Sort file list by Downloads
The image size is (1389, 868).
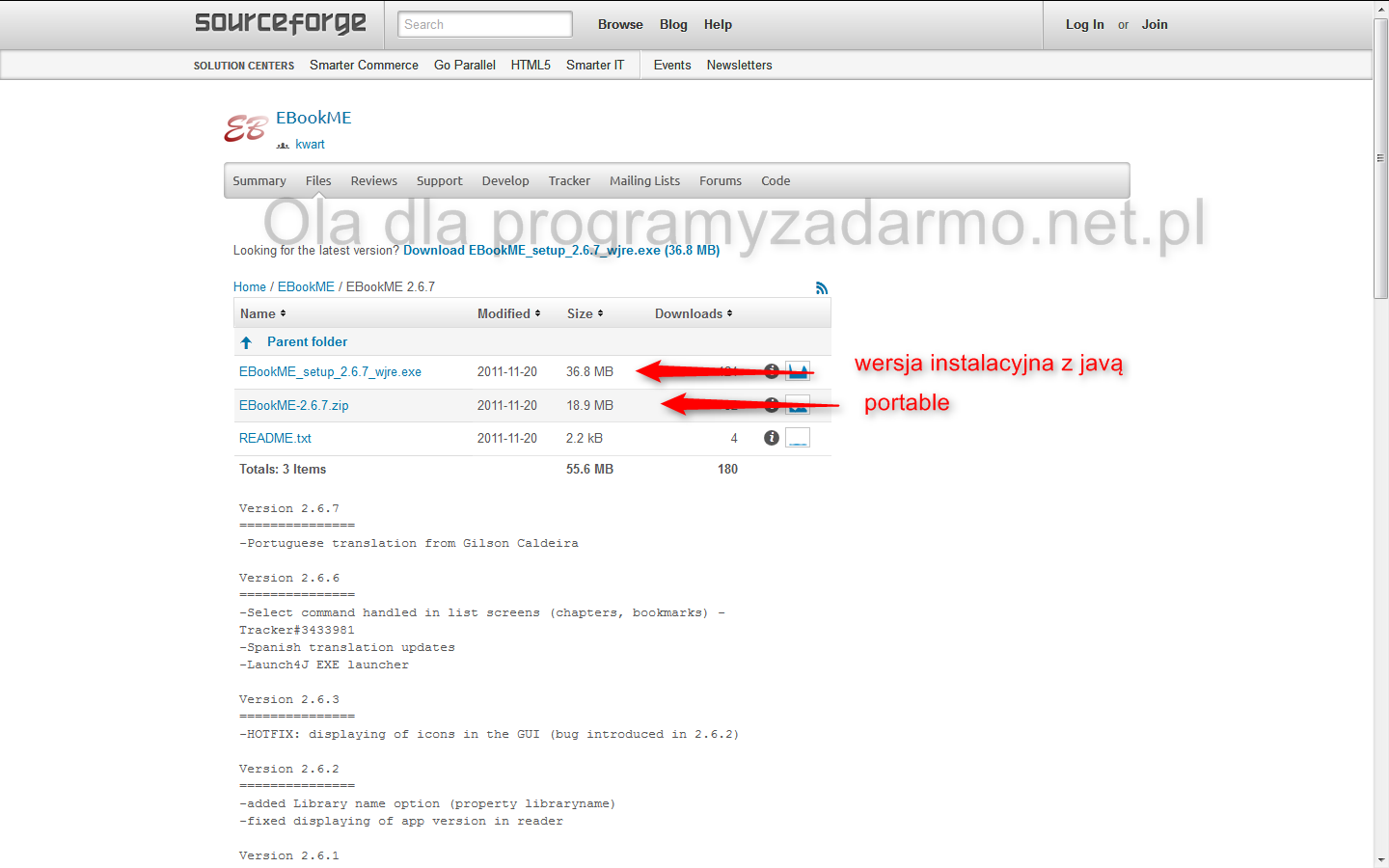point(694,313)
